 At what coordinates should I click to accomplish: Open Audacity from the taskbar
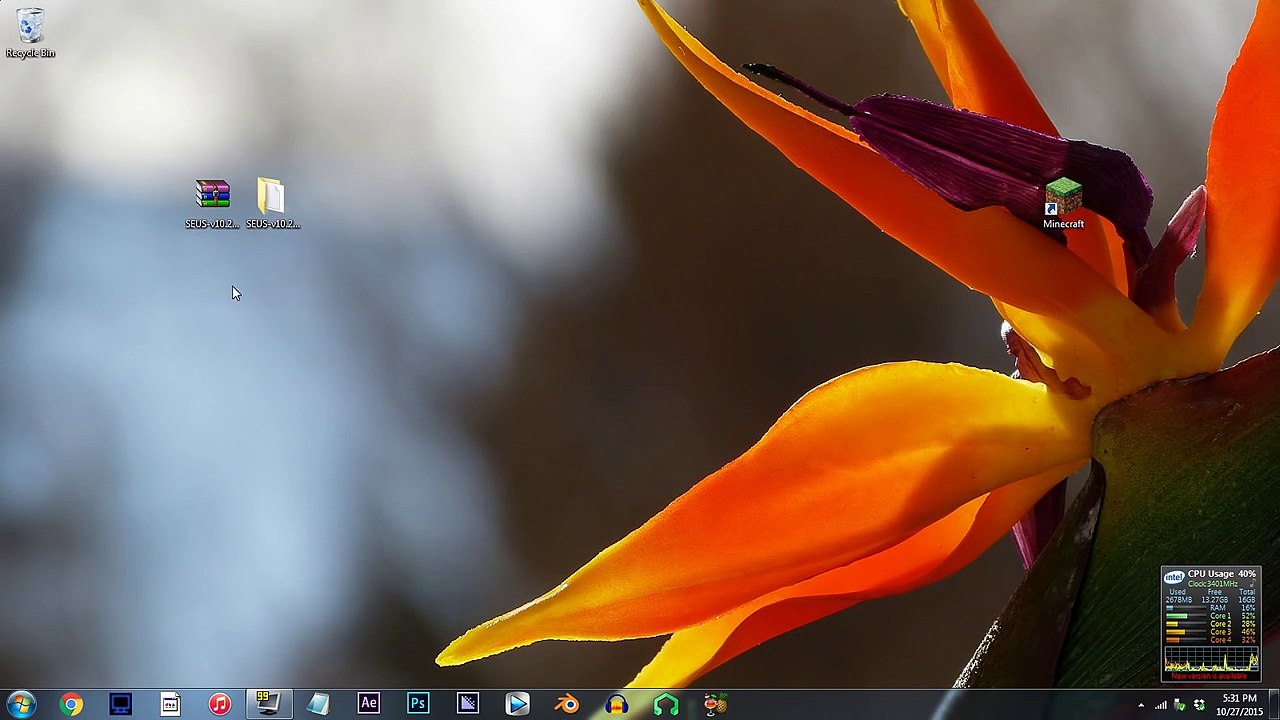[616, 704]
